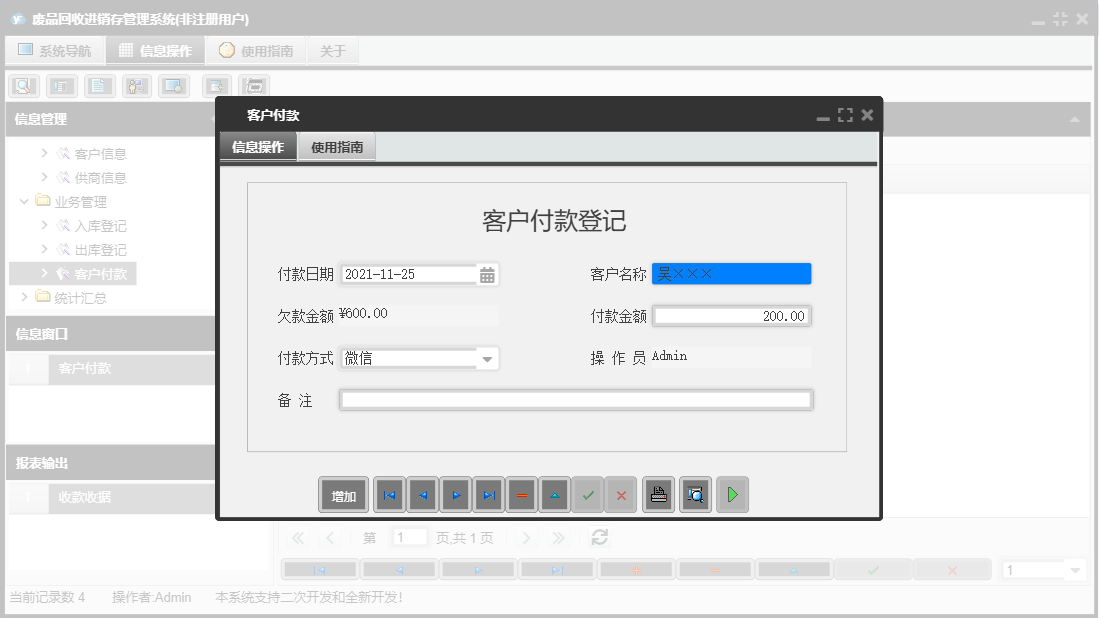Open print preview in the payment dialog
Screen dimensions: 1099x618
[695, 494]
